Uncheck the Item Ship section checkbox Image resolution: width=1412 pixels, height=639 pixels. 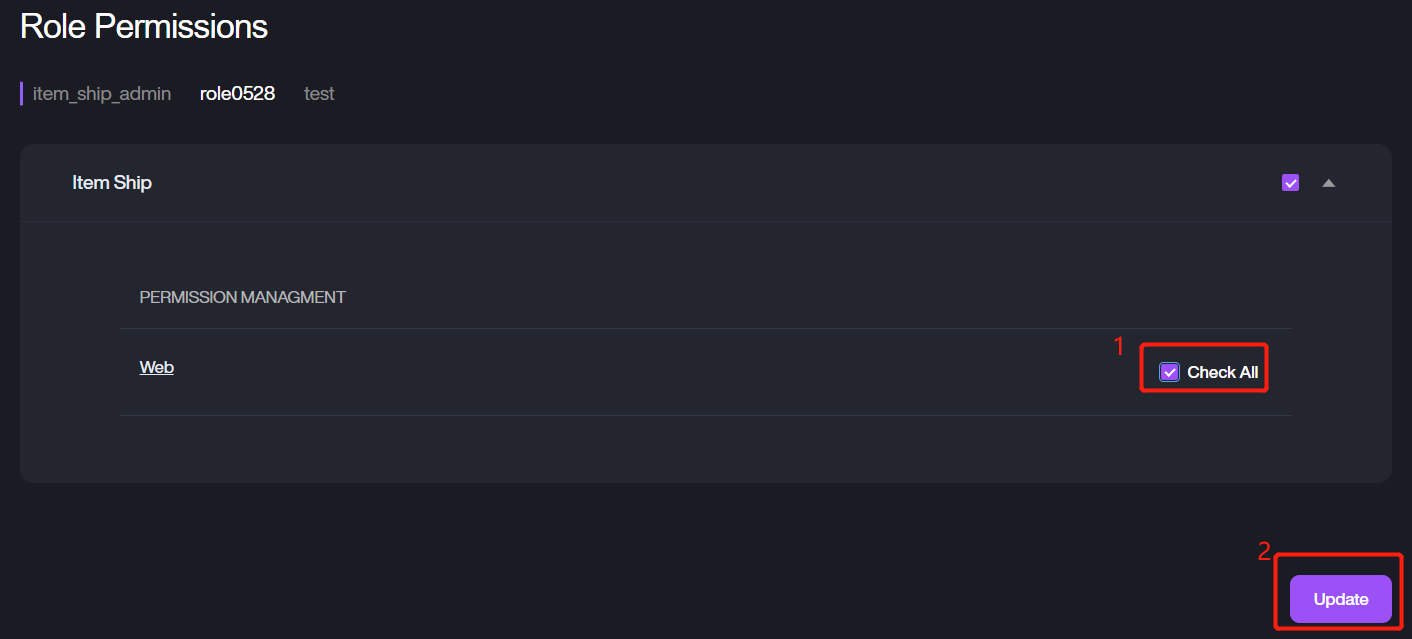tap(1290, 183)
